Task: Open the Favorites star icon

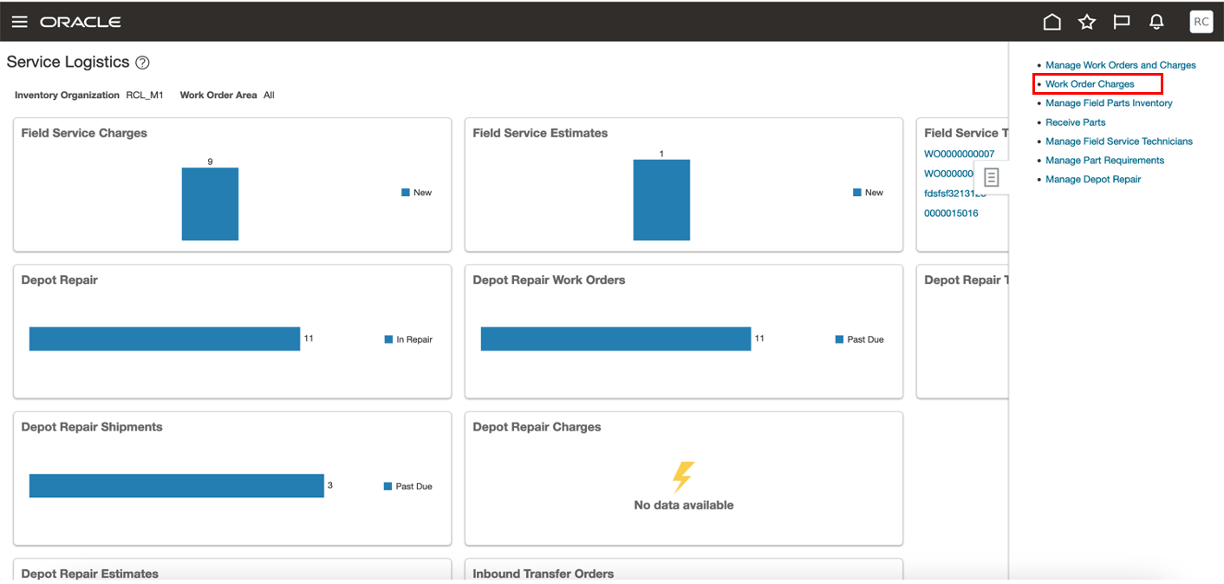Action: 1087,21
